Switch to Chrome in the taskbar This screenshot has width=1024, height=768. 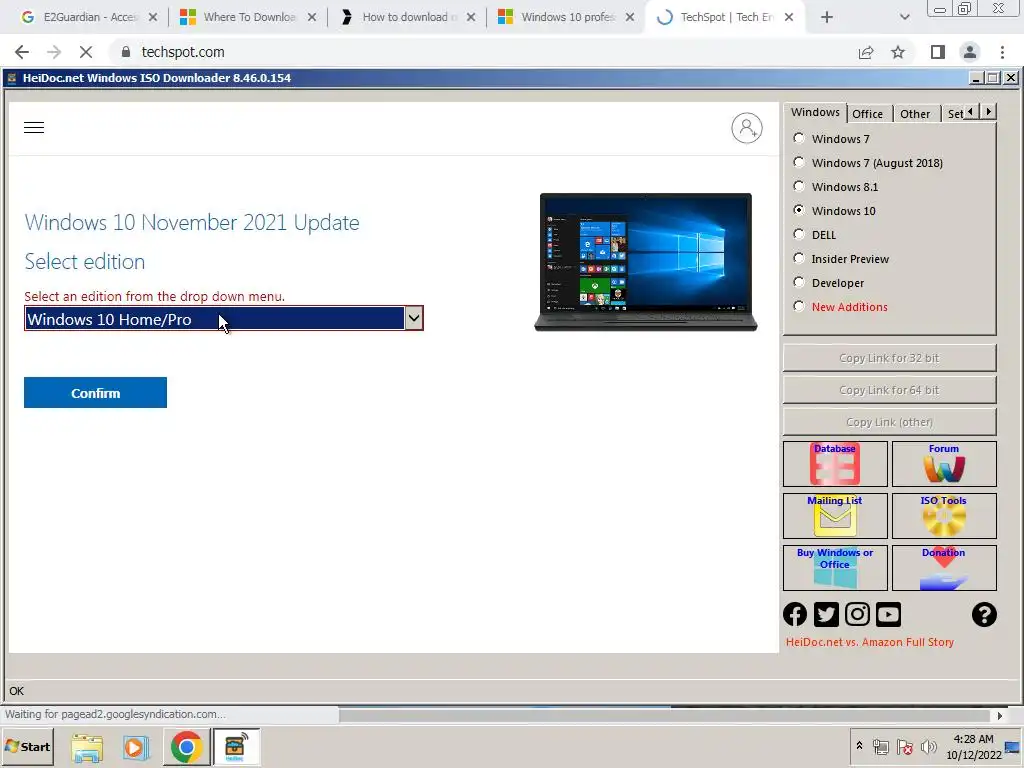186,747
